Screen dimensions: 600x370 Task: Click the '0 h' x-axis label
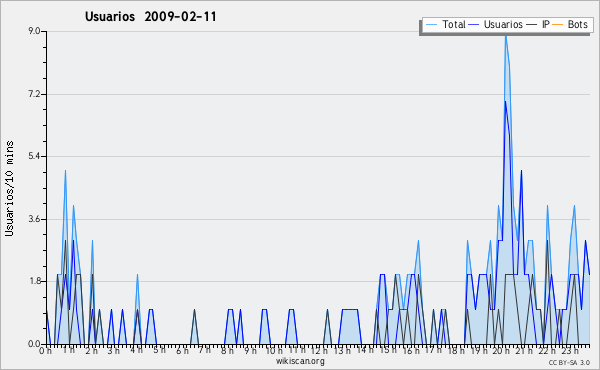click(x=45, y=350)
